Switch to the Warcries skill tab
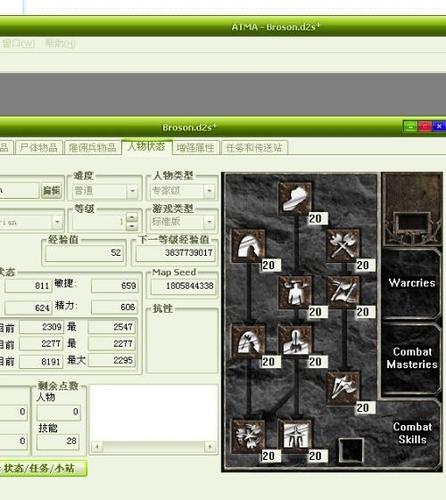Screen dimensions: 446x500 click(x=411, y=283)
